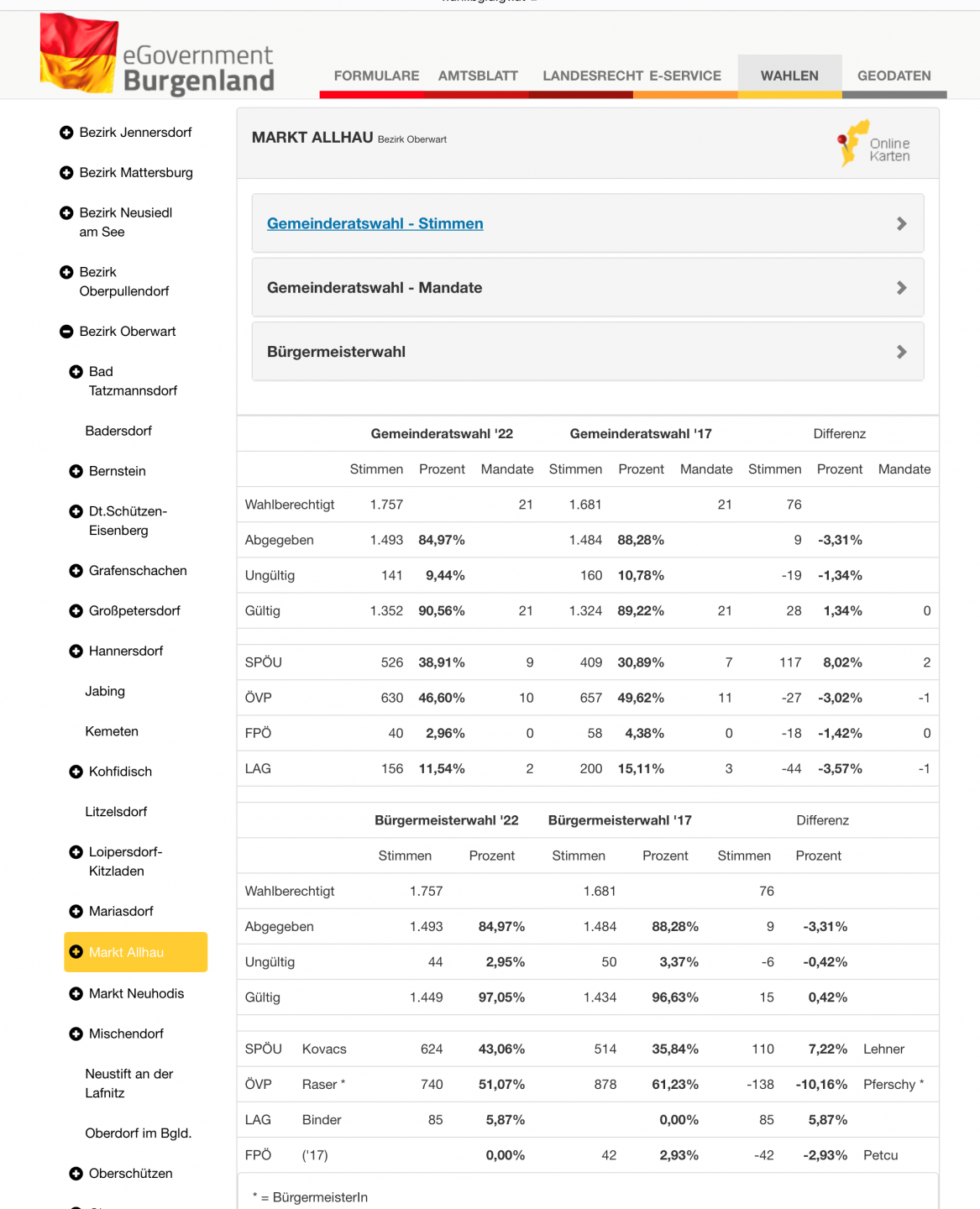Click the 51,07% Raser percentage
980x1209 pixels.
coord(501,1085)
